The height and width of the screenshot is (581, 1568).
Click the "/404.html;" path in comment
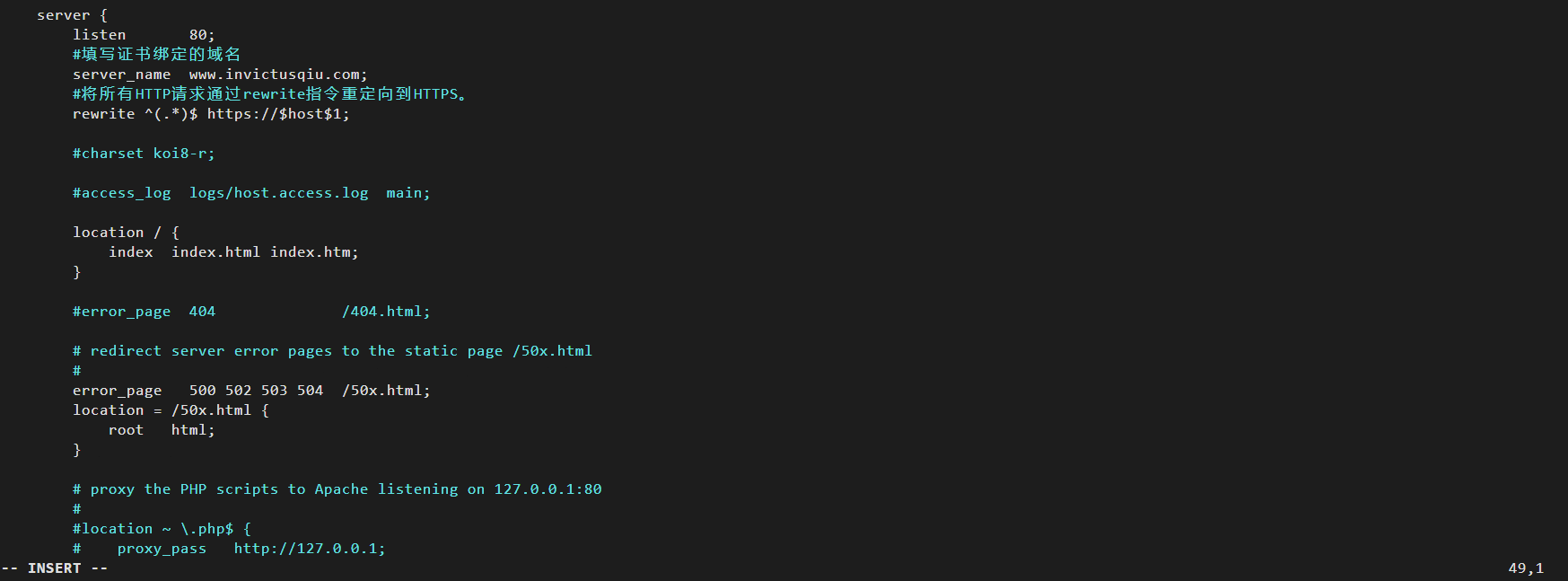(386, 312)
